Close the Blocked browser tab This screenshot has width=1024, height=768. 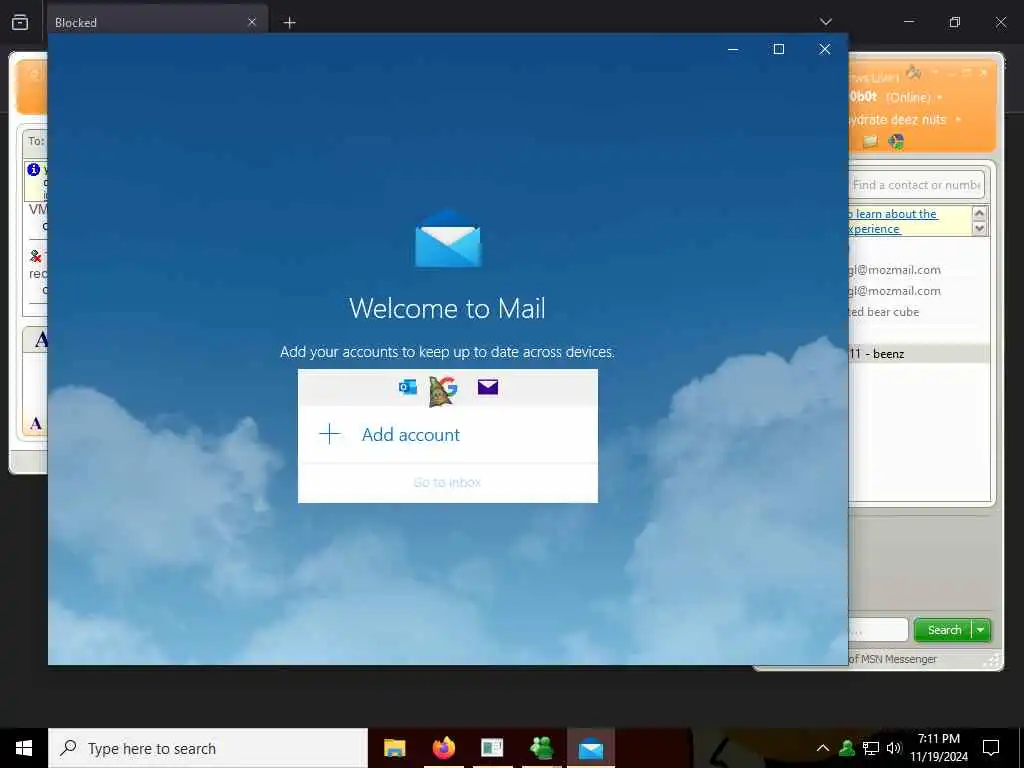point(252,22)
